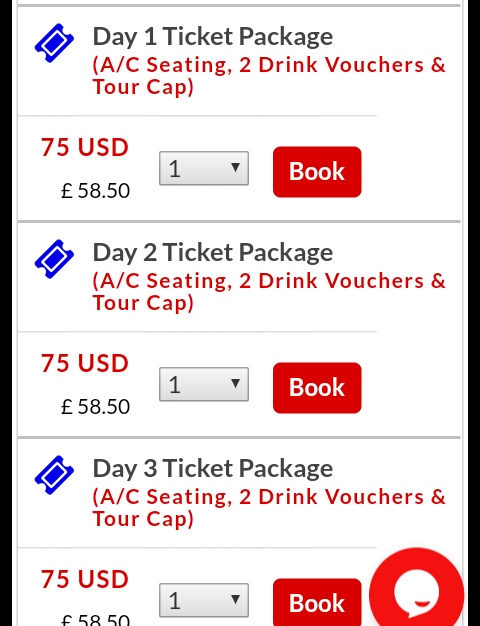Click the Day 3 blue ticket icon
480x626 pixels.
tap(54, 475)
